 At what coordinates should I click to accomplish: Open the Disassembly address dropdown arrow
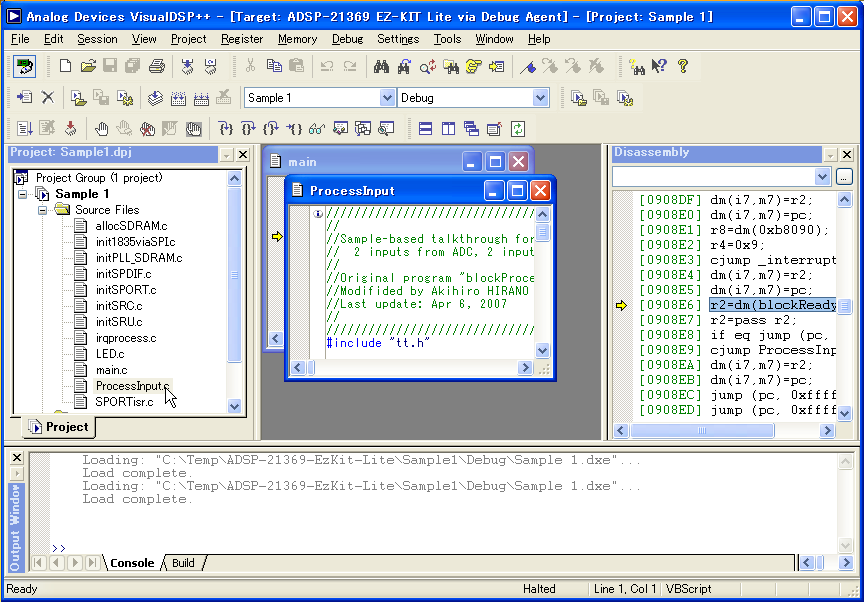pyautogui.click(x=822, y=177)
